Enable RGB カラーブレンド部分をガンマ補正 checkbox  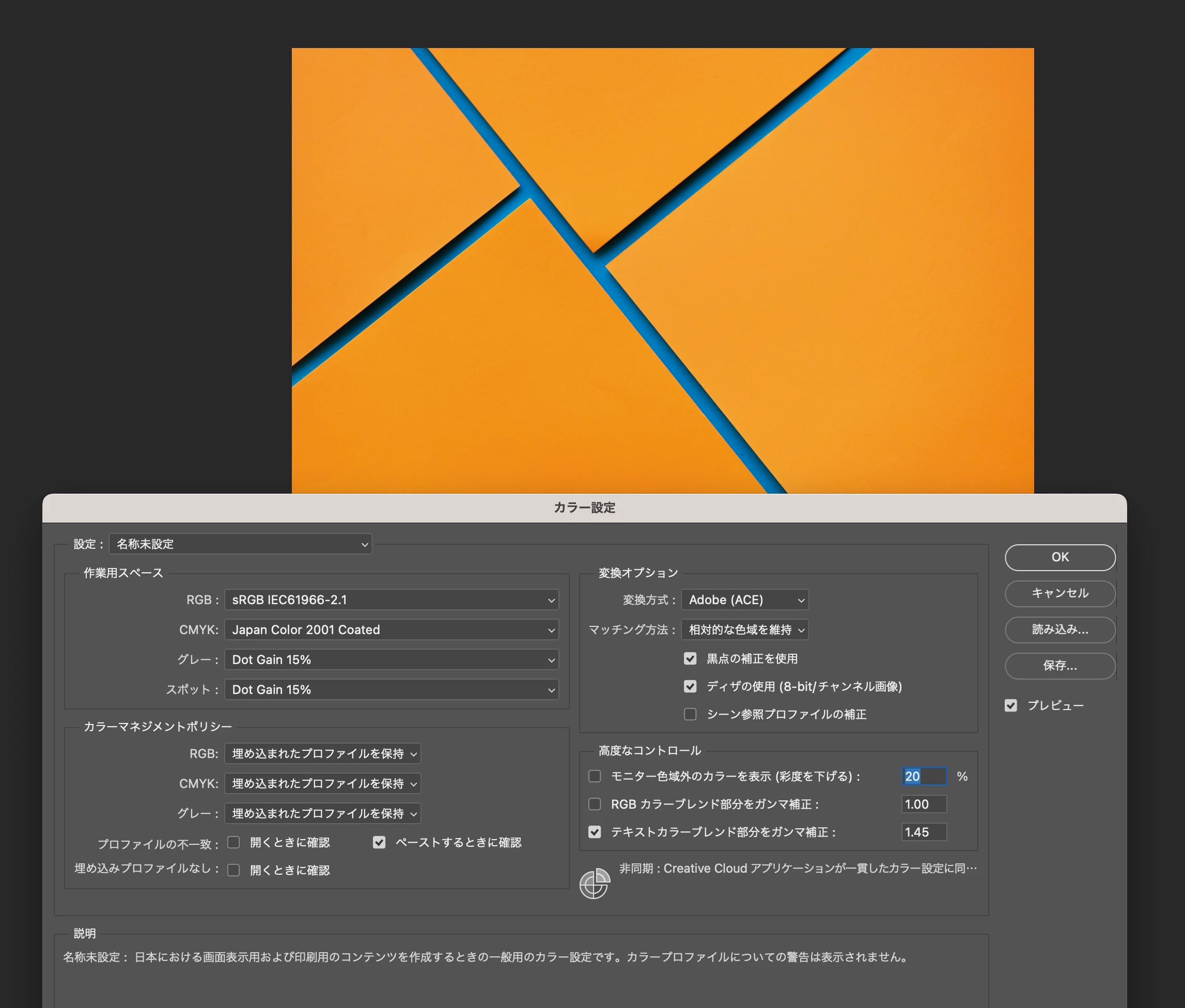click(595, 804)
